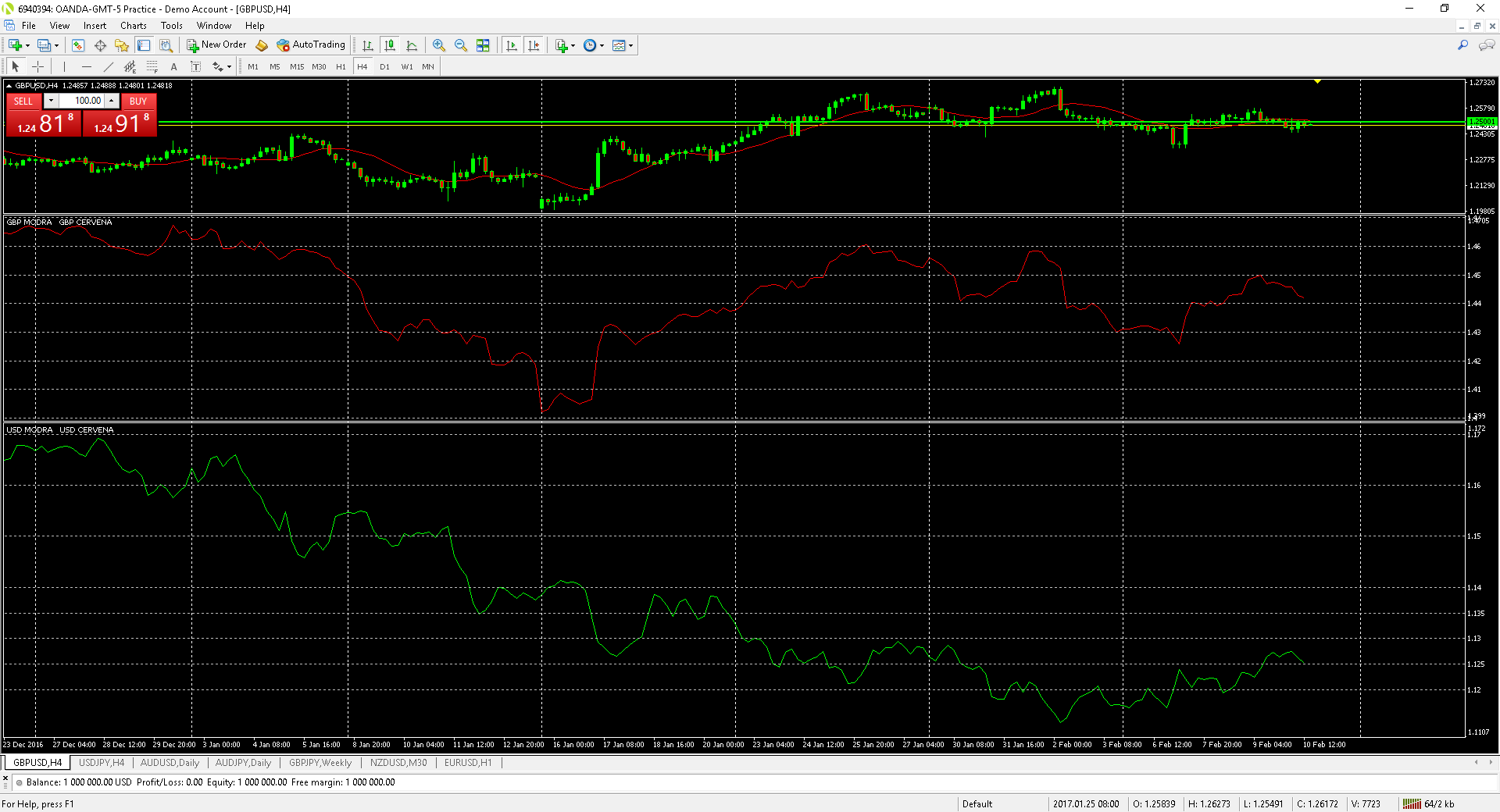
Task: Increase lot volume with up arrow
Action: tap(112, 101)
